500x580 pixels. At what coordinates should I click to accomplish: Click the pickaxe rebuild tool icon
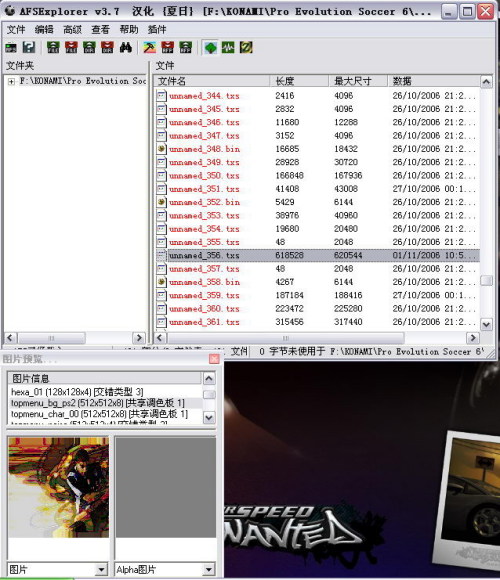(149, 47)
